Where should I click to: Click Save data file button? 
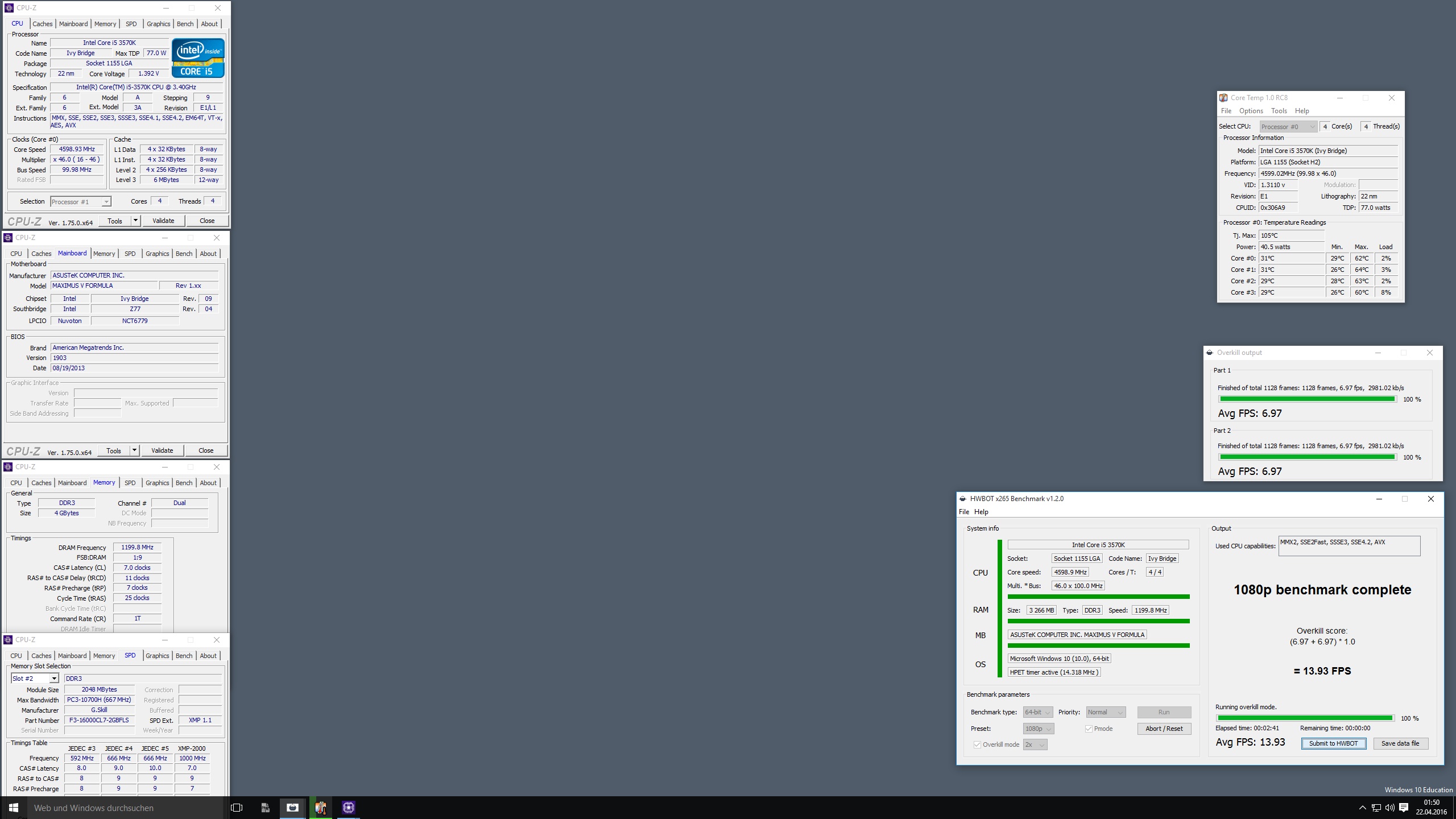(1400, 743)
